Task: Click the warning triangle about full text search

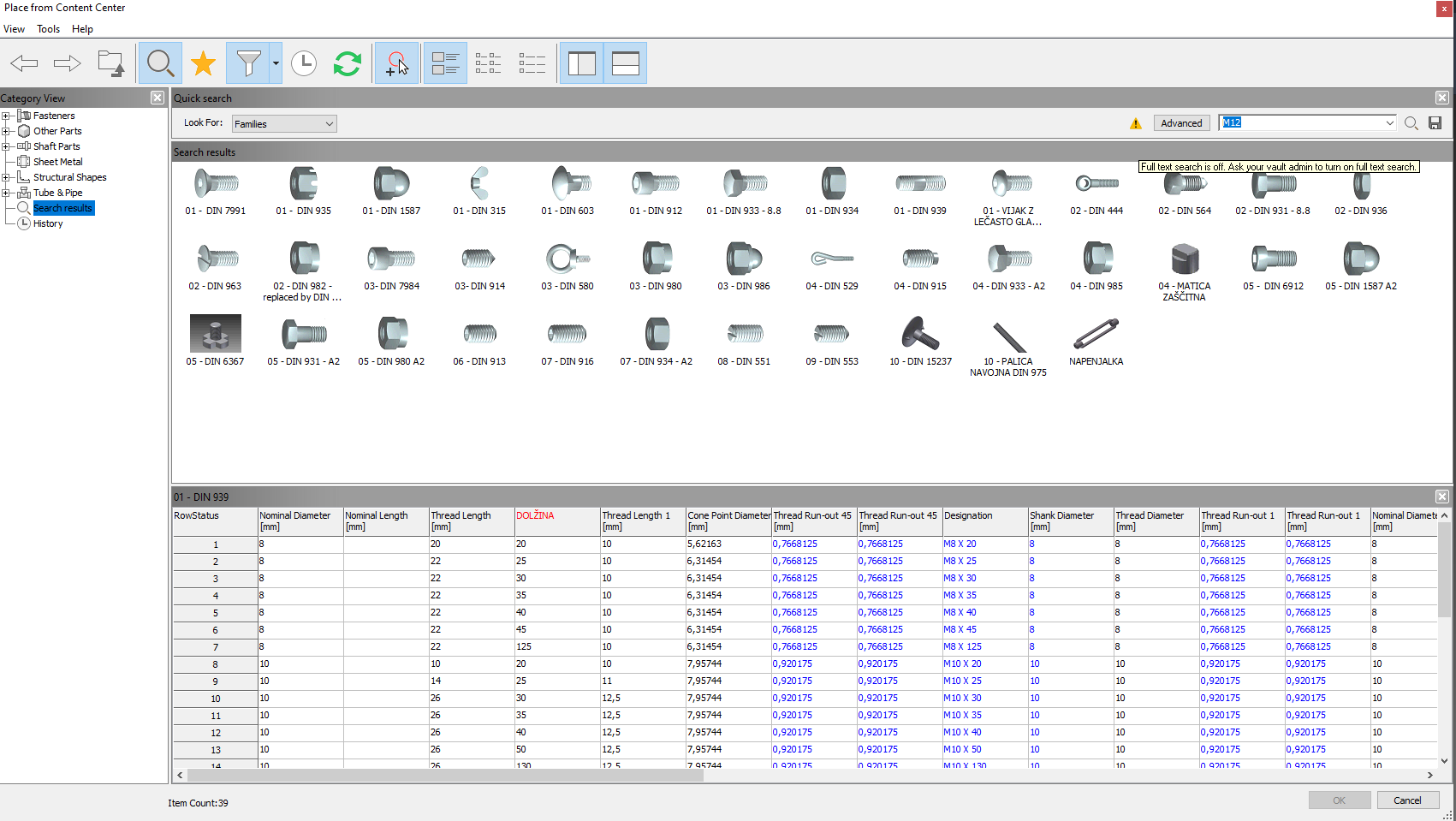Action: [x=1136, y=122]
